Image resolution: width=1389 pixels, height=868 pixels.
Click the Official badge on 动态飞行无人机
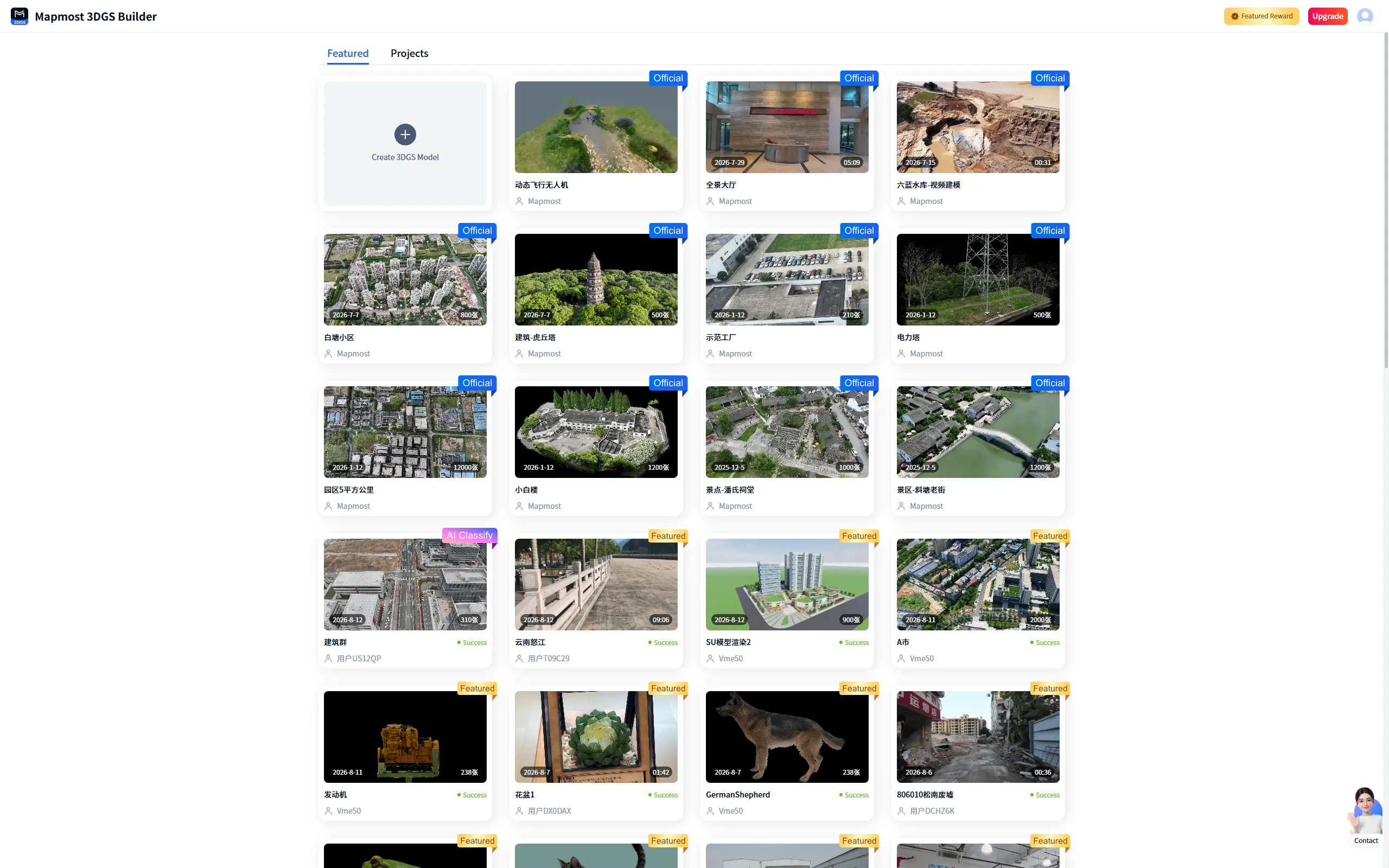668,78
